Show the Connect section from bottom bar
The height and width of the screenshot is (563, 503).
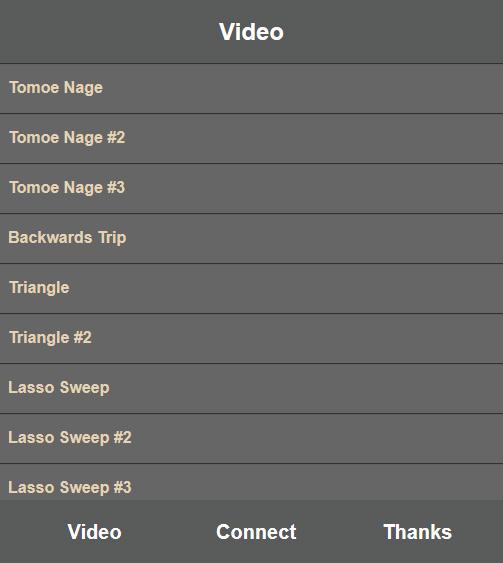[x=256, y=532]
